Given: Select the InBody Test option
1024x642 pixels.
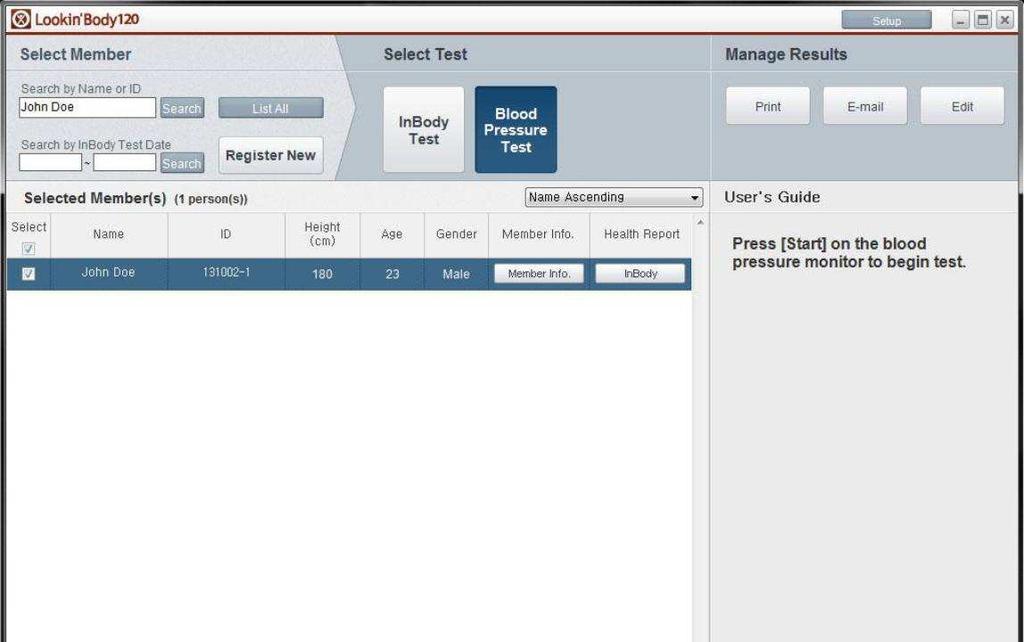Looking at the screenshot, I should [x=423, y=130].
